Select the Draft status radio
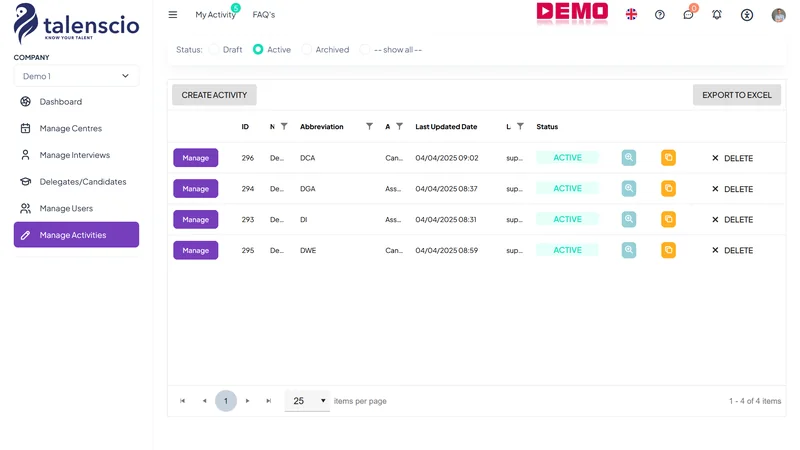800x450 pixels. (x=214, y=49)
